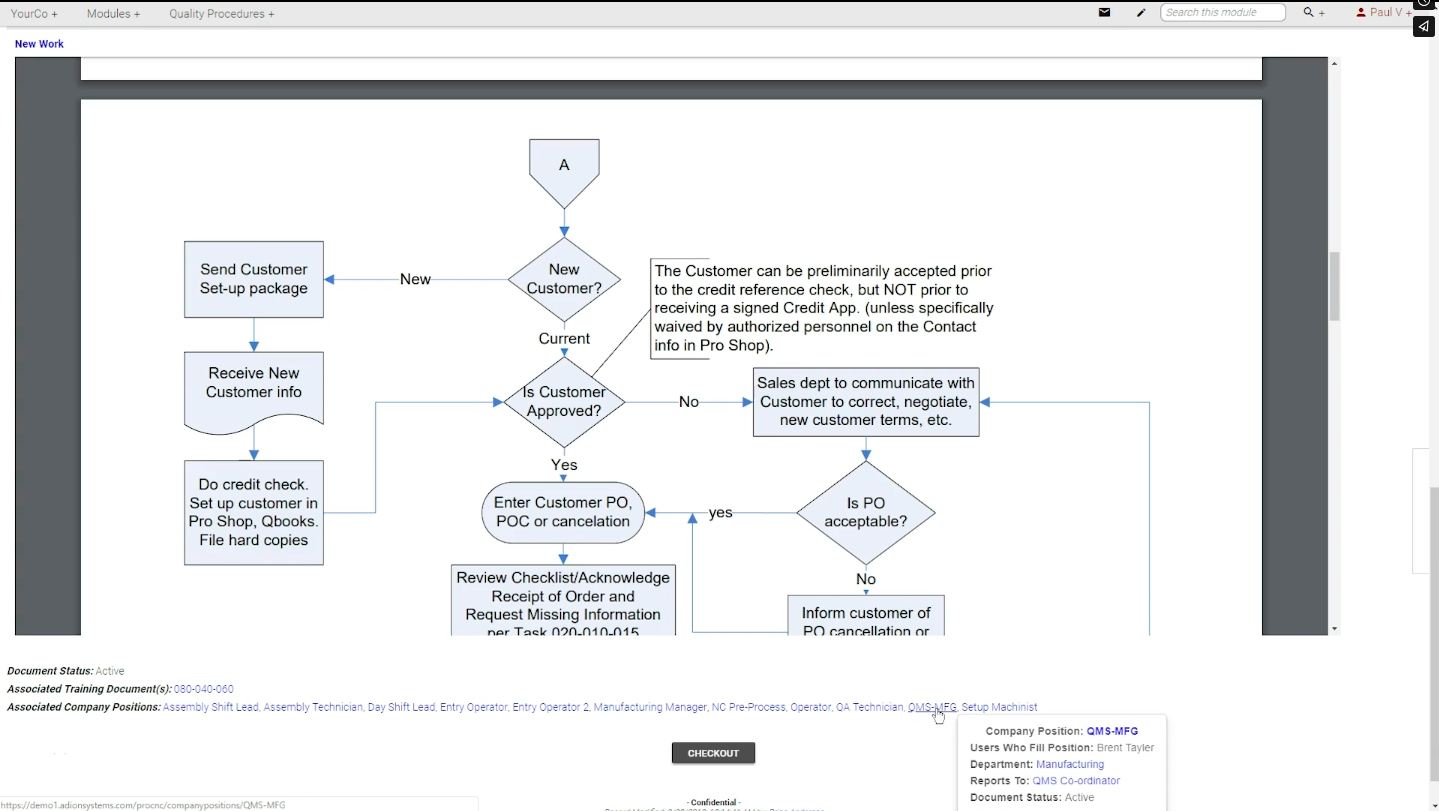Screen dimensions: 1439x811
Task: Open the Modules menu
Action: point(113,14)
